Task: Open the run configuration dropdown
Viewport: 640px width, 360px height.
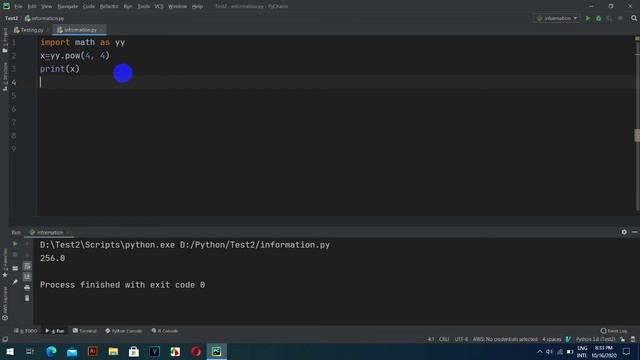Action: point(557,18)
